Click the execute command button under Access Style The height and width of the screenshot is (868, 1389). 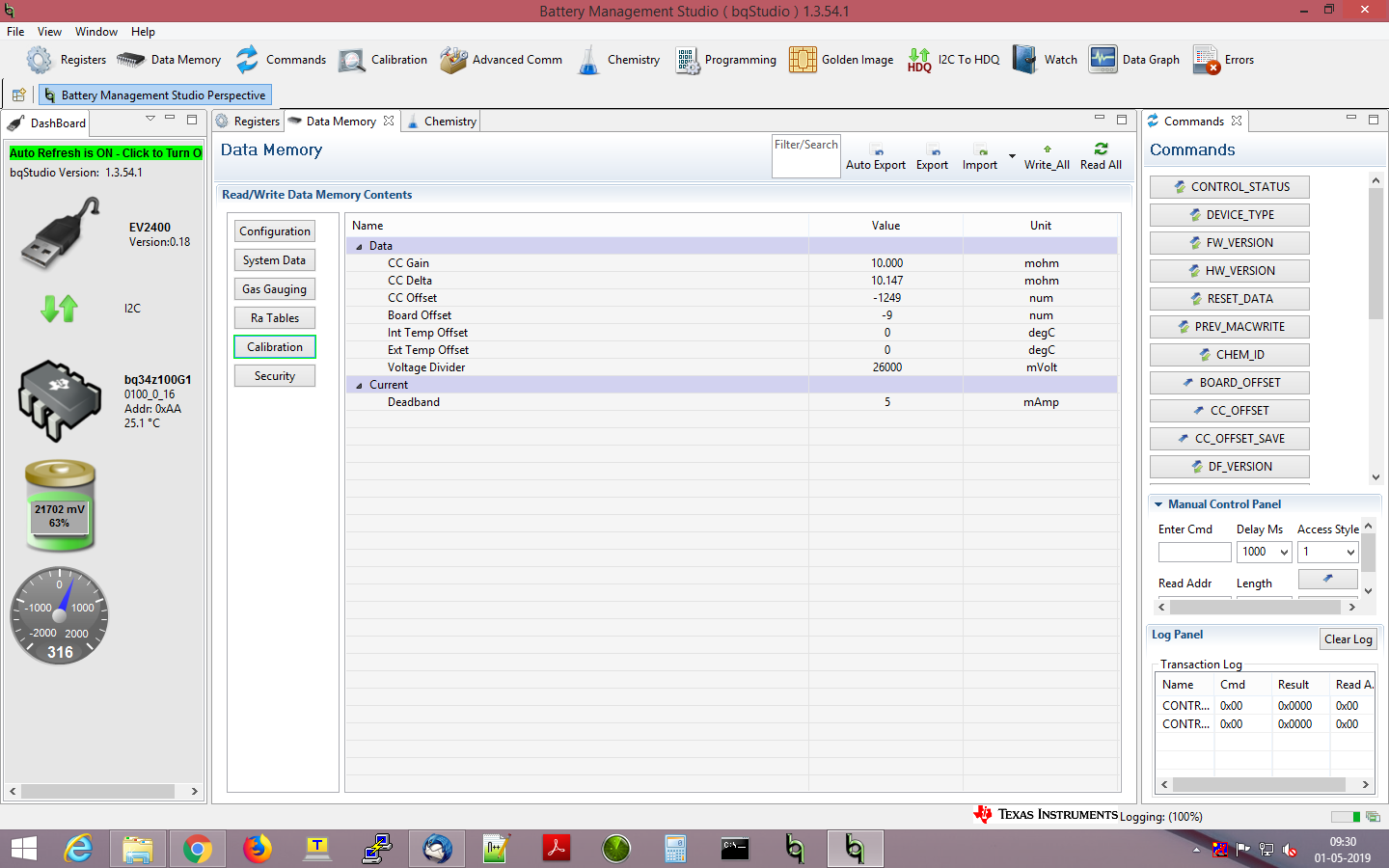pos(1327,579)
